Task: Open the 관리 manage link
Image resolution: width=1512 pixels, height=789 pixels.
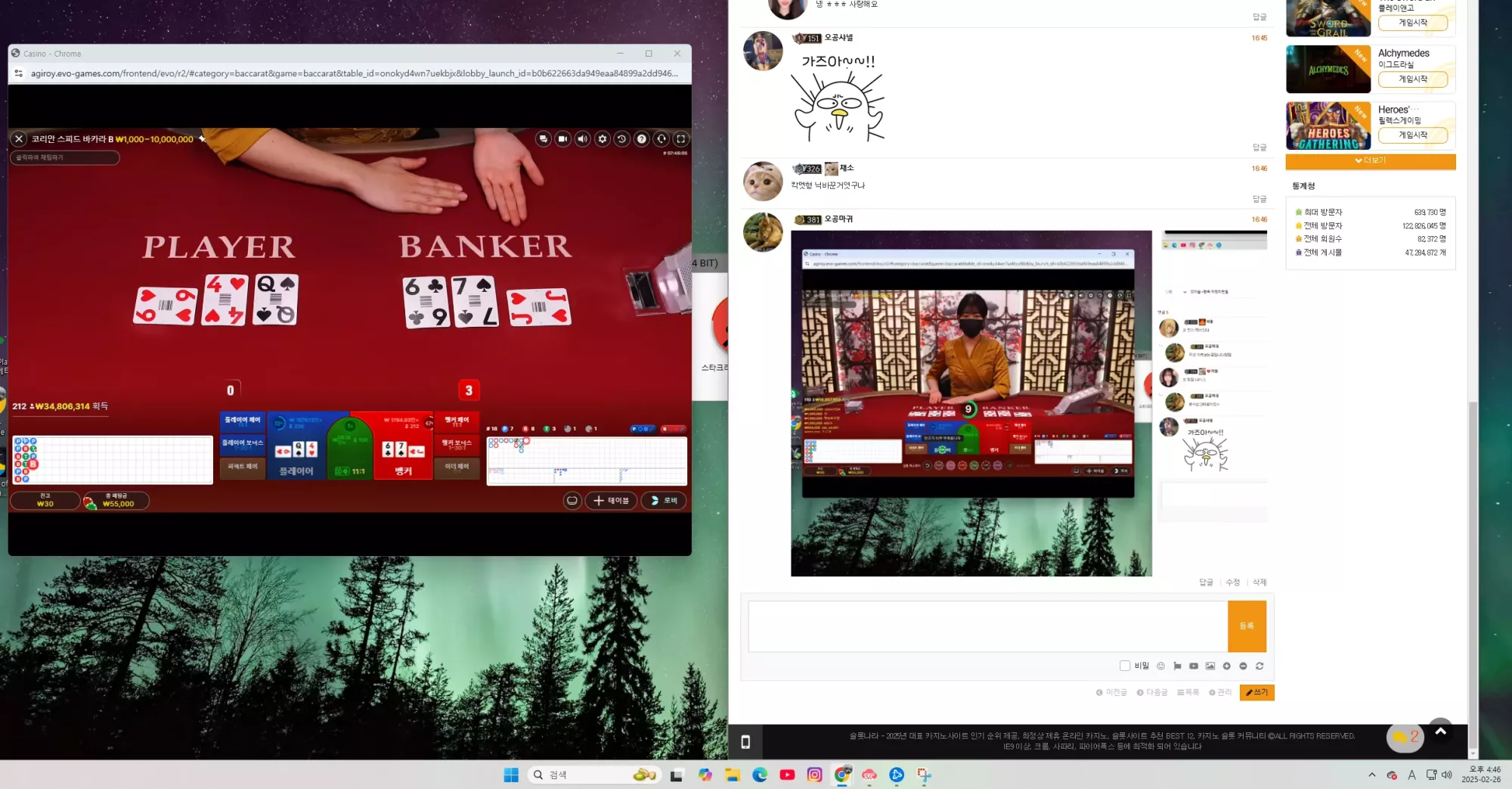Action: (1220, 693)
